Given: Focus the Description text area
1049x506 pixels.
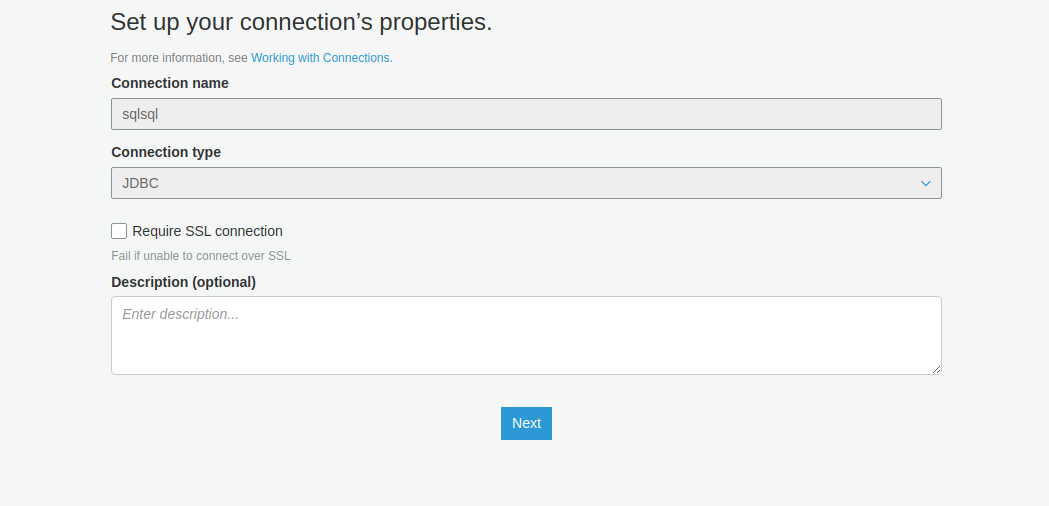Looking at the screenshot, I should point(526,335).
